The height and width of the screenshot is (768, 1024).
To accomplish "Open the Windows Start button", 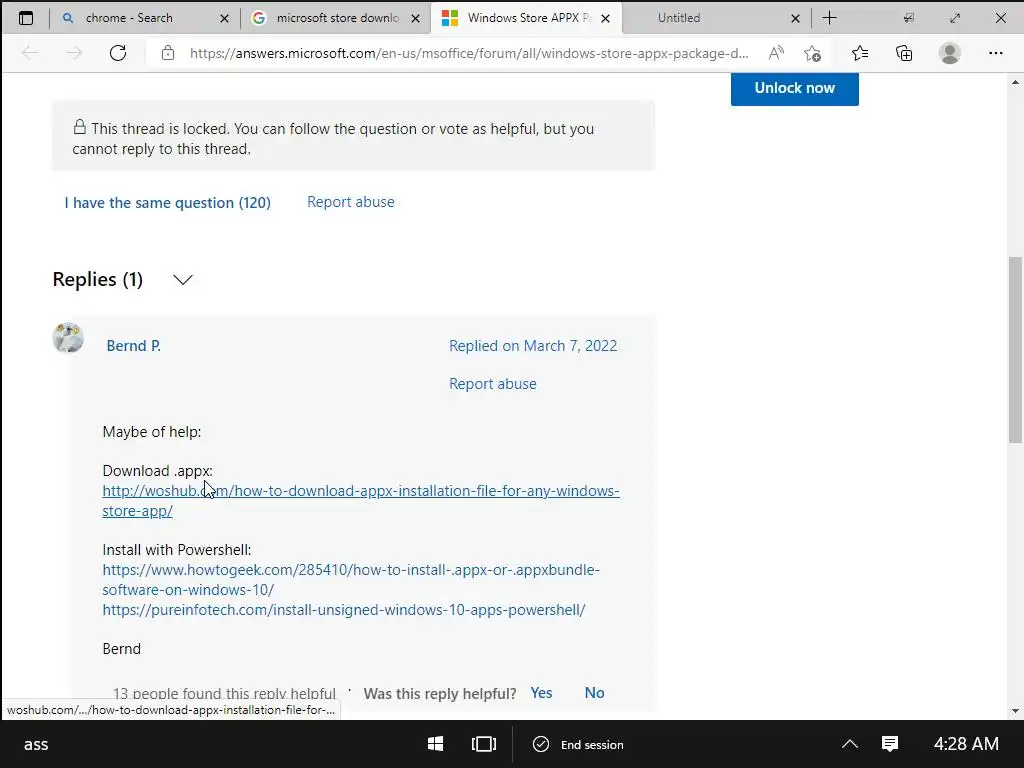I will (x=436, y=744).
